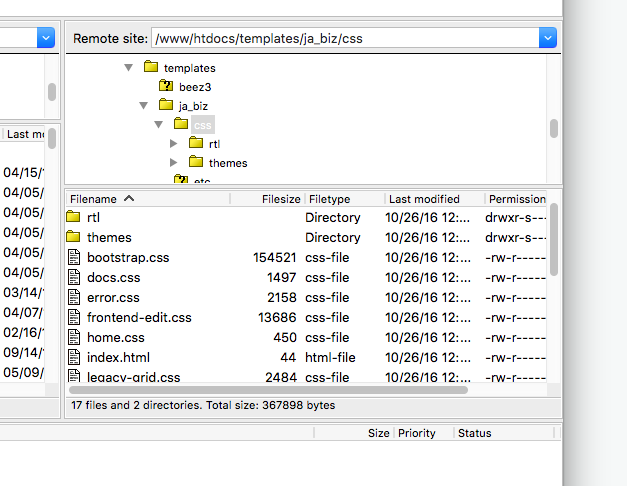The width and height of the screenshot is (627, 486).
Task: Select the home.css file row
Action: coord(116,338)
